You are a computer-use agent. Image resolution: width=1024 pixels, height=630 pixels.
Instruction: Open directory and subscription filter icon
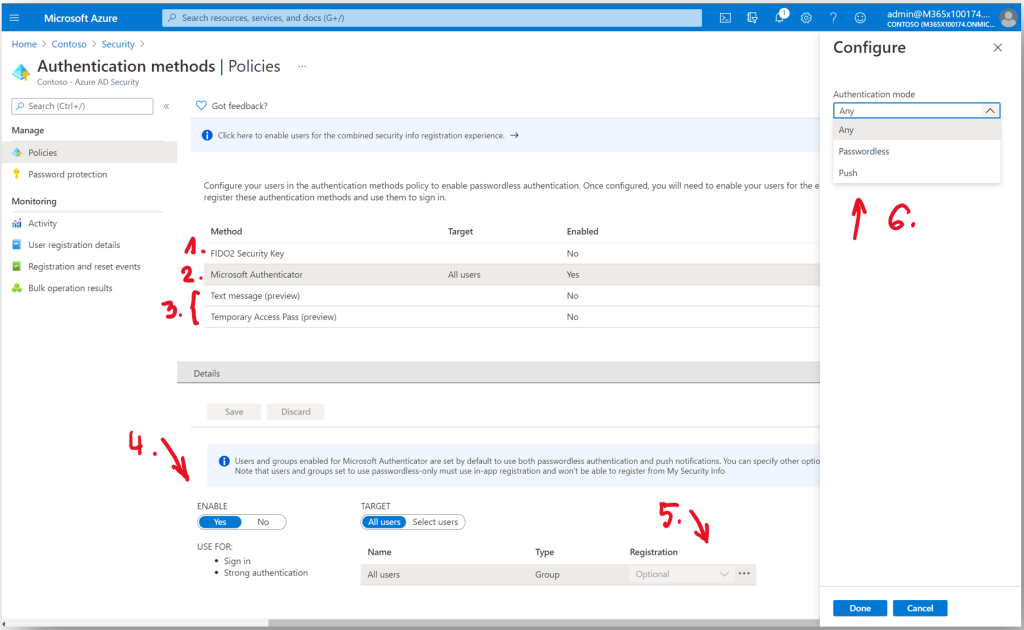752,17
